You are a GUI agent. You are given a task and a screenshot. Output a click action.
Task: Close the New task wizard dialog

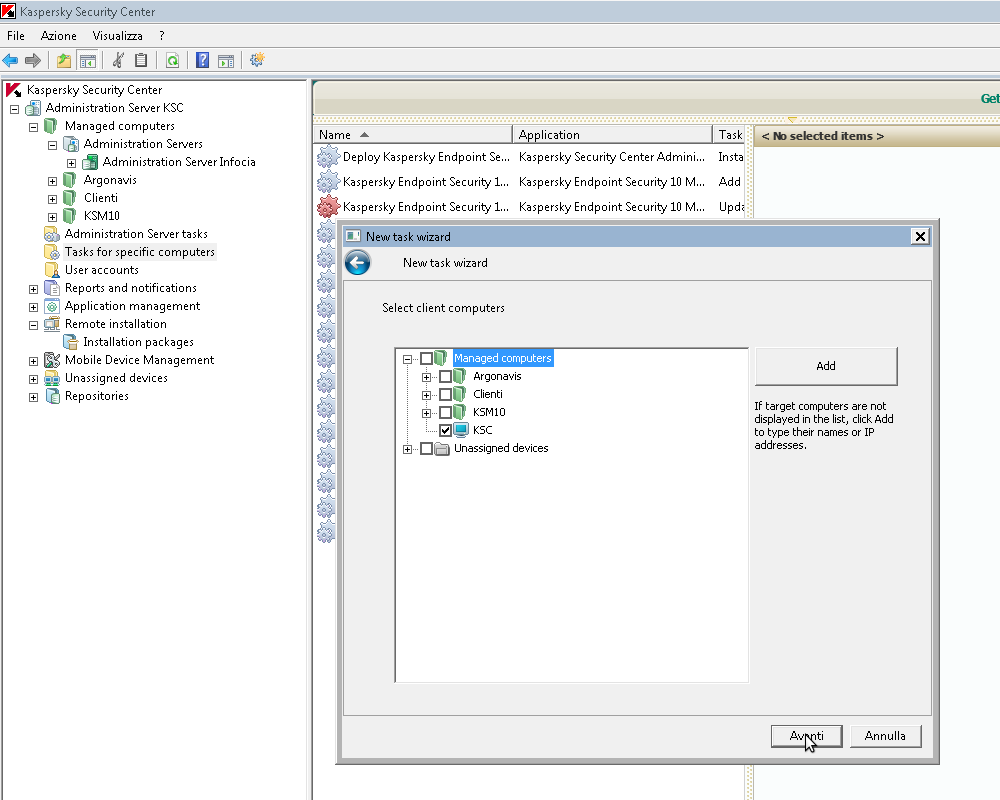coord(920,237)
